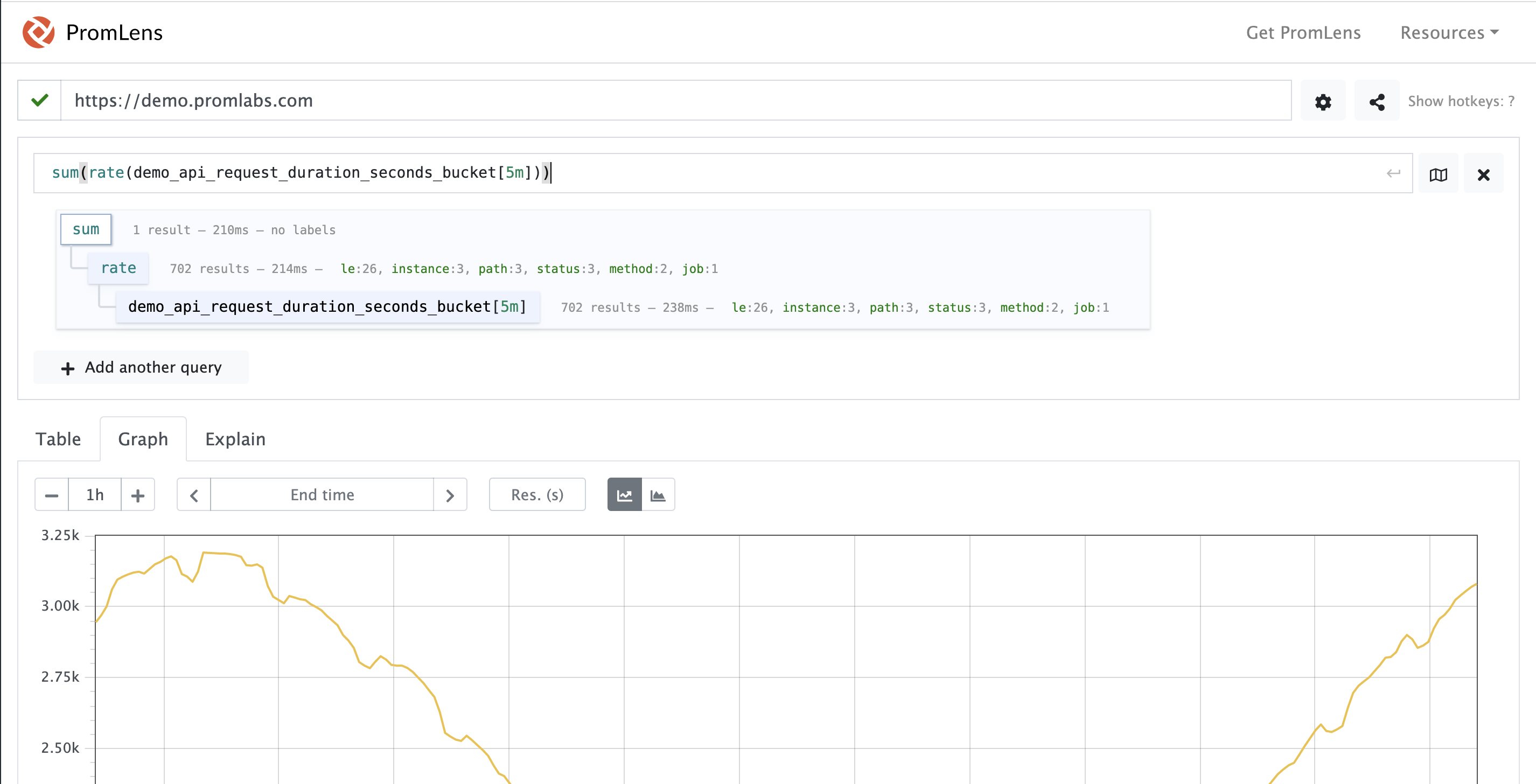The image size is (1536, 784).
Task: Move end time backward with left chevron
Action: coord(194,494)
